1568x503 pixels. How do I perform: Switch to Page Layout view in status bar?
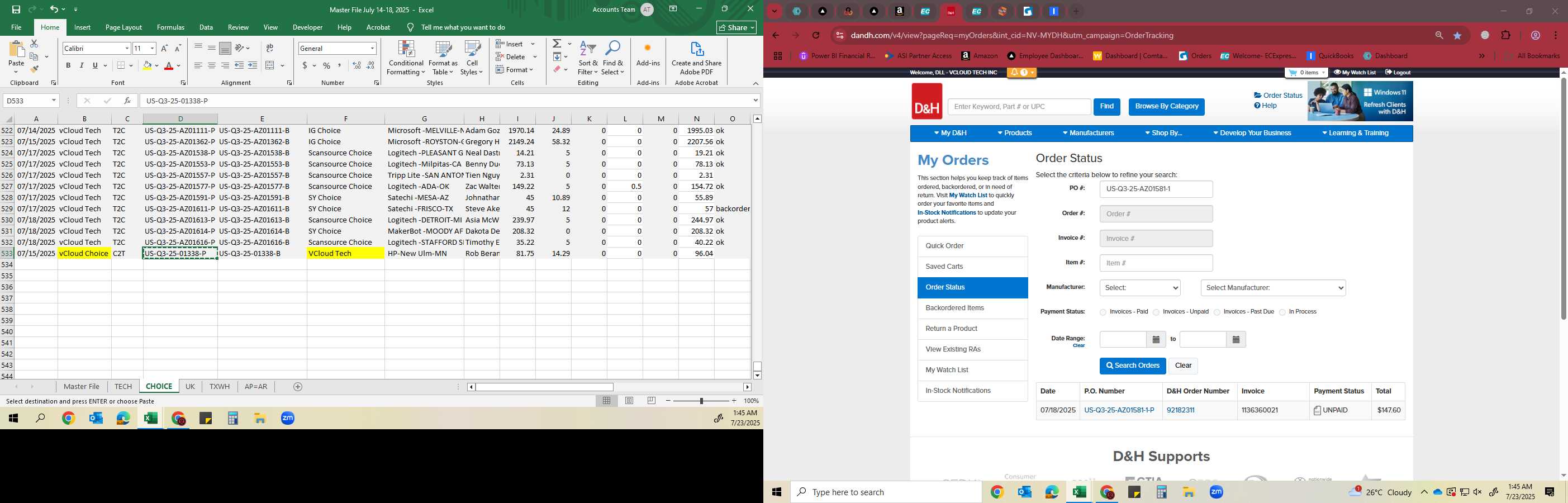(x=629, y=401)
